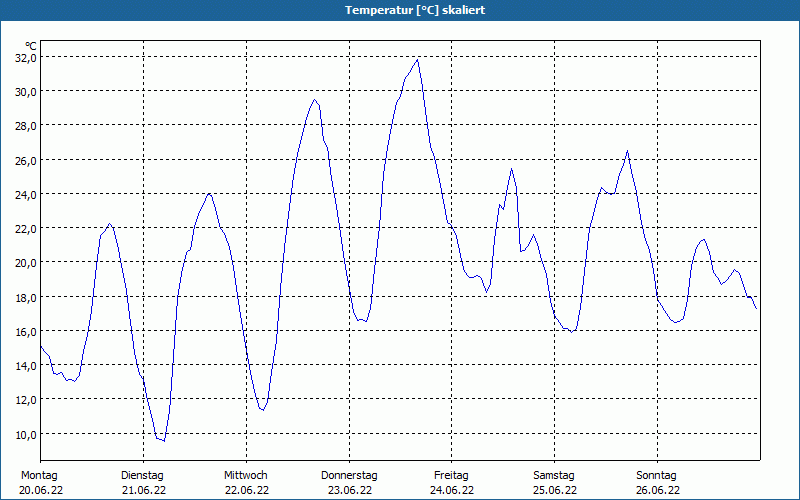Click the Montag day label
800x500 pixels.
40,475
